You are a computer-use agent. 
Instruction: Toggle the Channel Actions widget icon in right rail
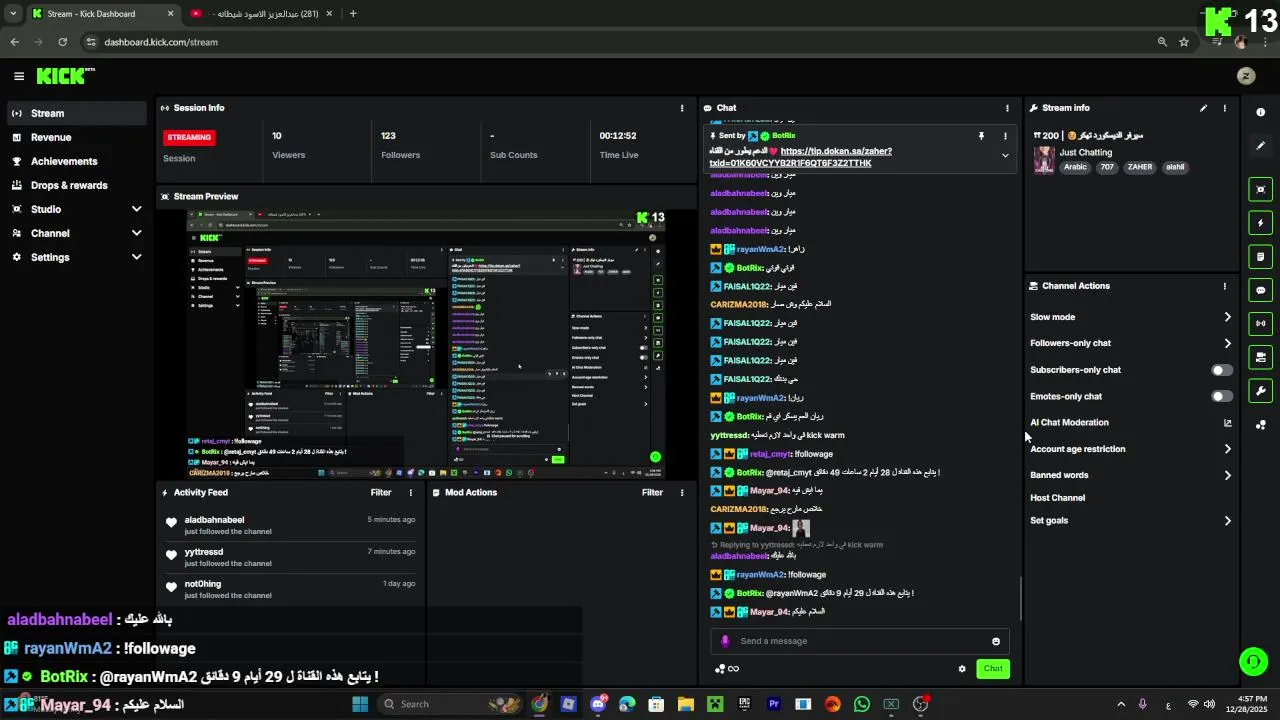click(1261, 357)
